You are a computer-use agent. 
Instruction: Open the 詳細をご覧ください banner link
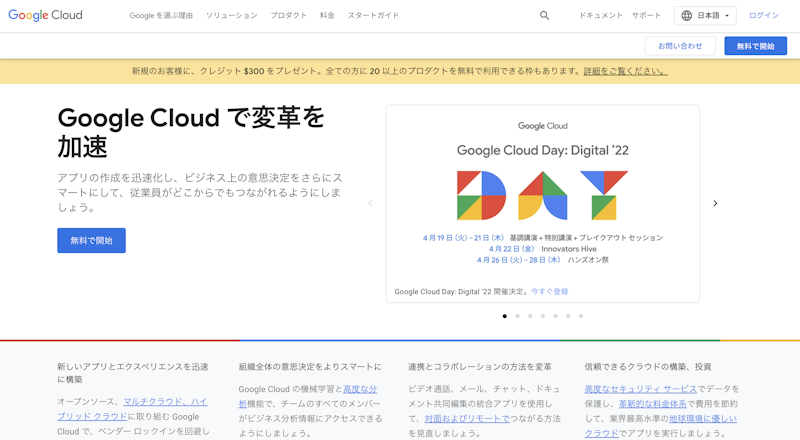626,71
